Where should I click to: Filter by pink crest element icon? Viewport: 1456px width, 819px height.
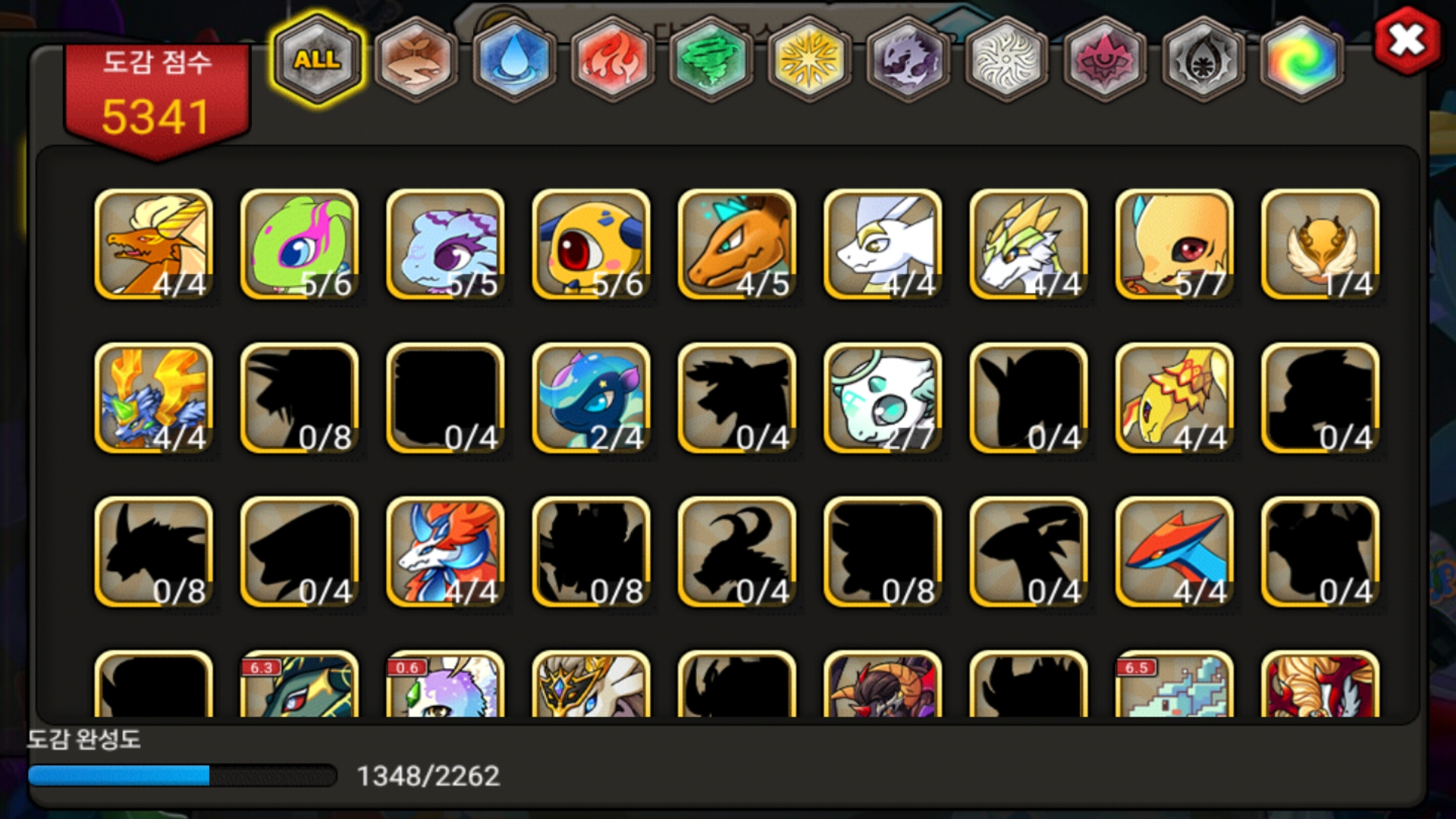point(1106,59)
